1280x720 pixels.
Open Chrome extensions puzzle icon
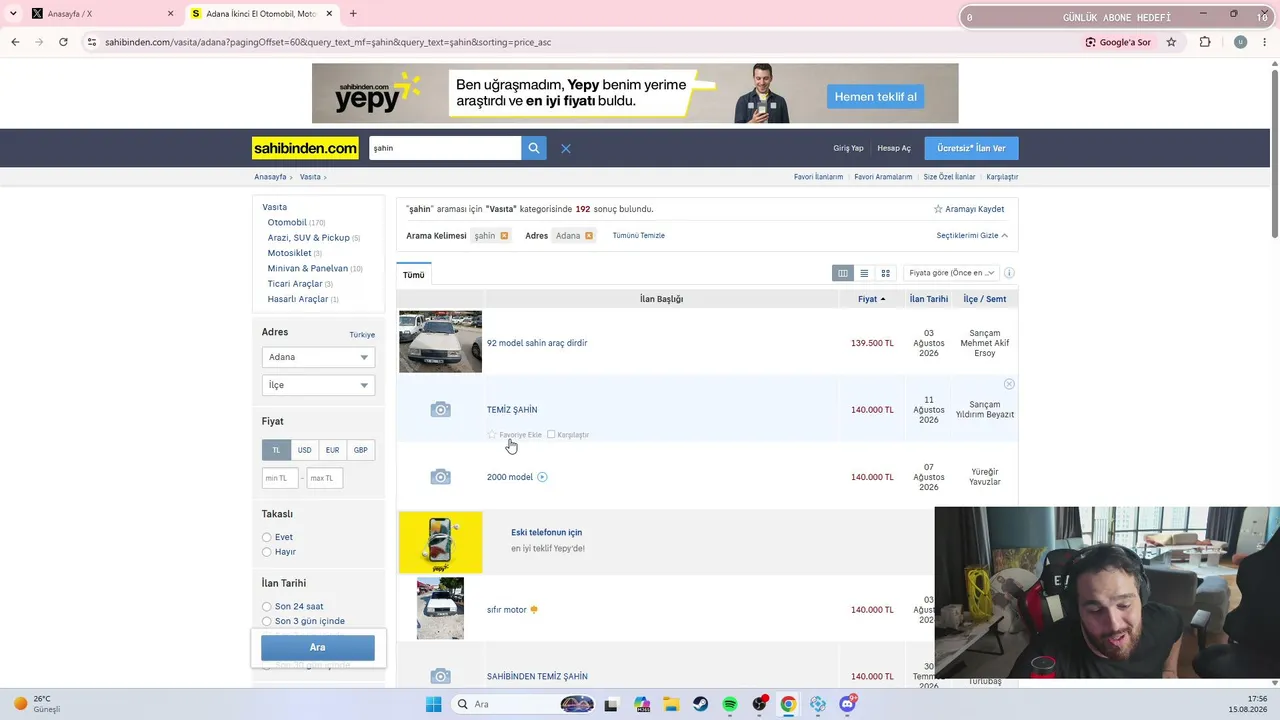pyautogui.click(x=1205, y=42)
